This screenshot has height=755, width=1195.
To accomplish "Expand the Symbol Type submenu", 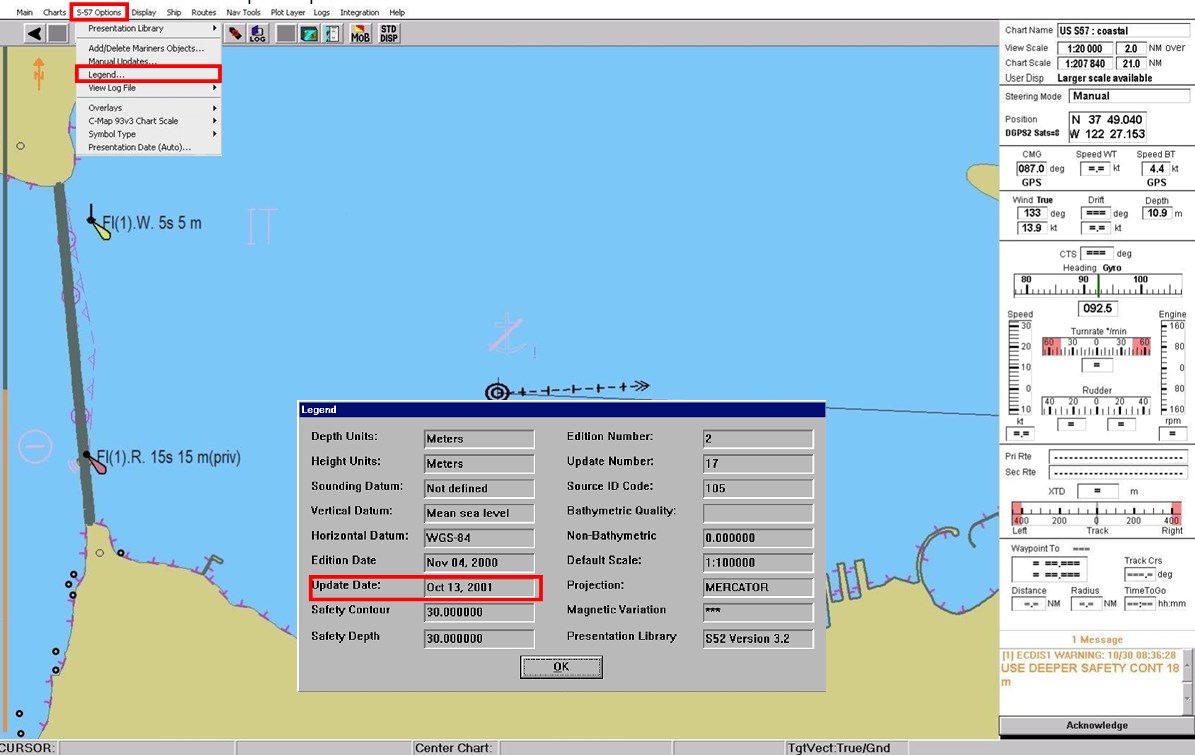I will click(x=150, y=134).
